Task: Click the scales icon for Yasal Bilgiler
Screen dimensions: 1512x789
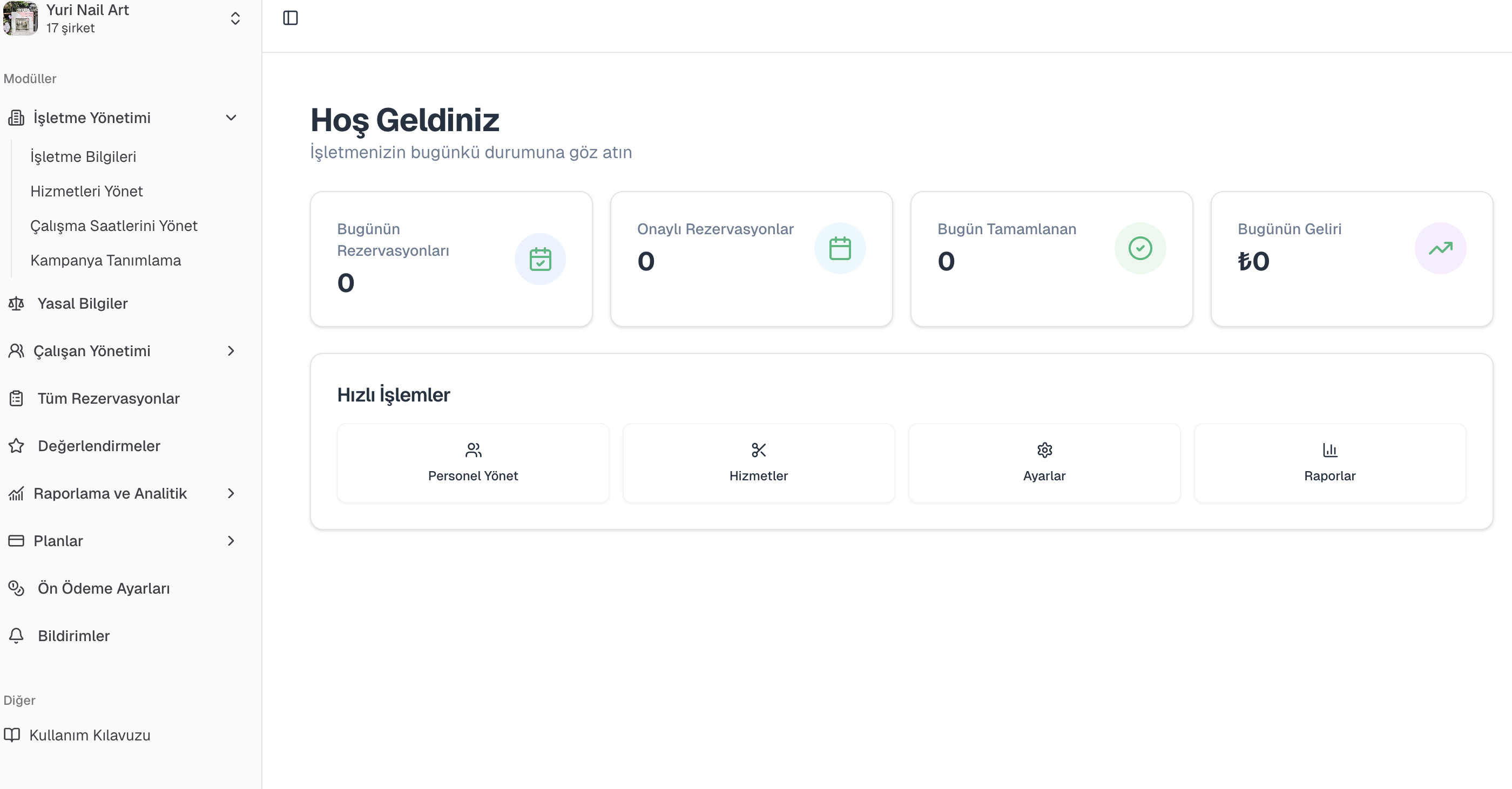Action: coord(16,303)
